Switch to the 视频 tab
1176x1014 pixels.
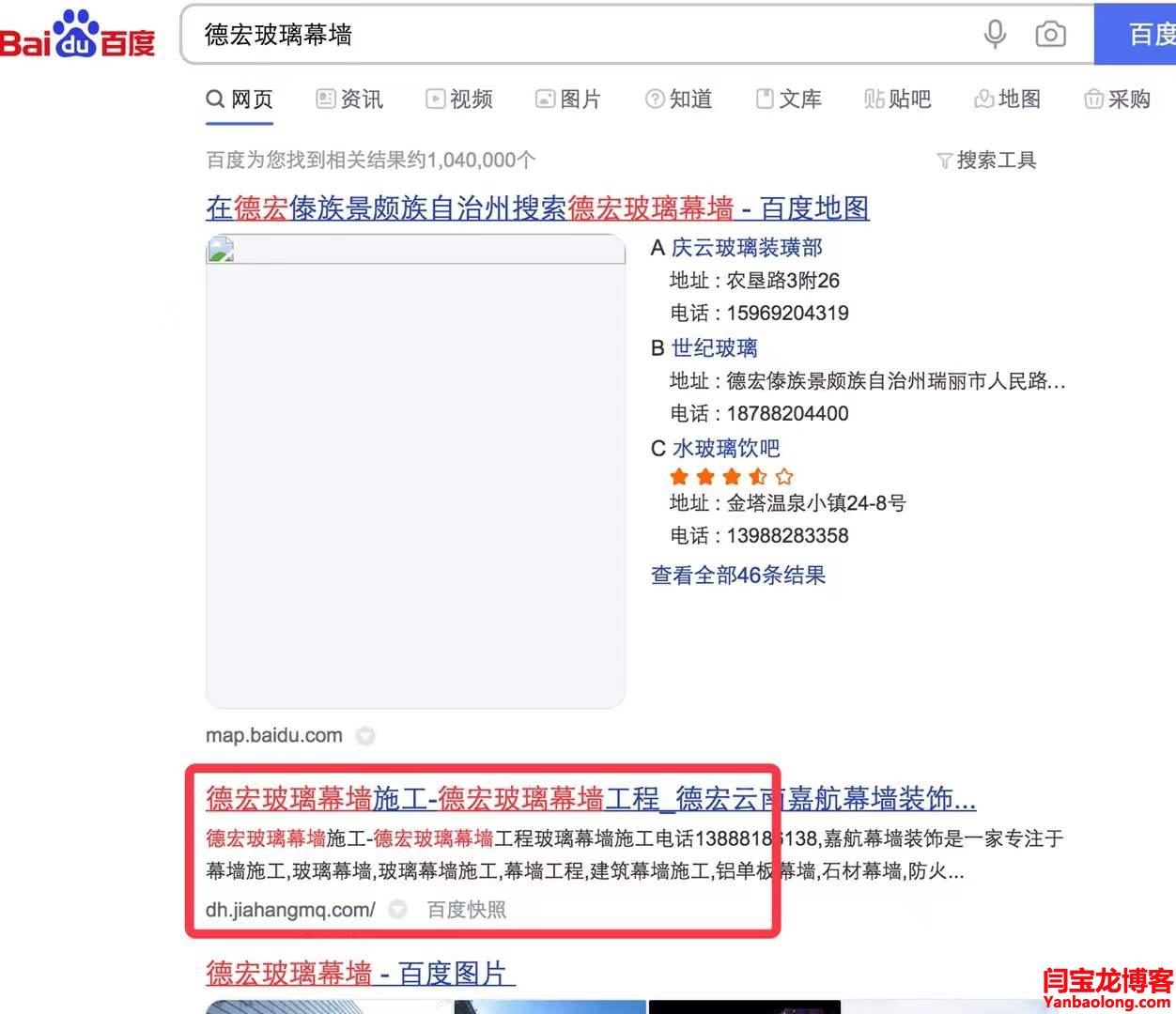click(x=459, y=99)
